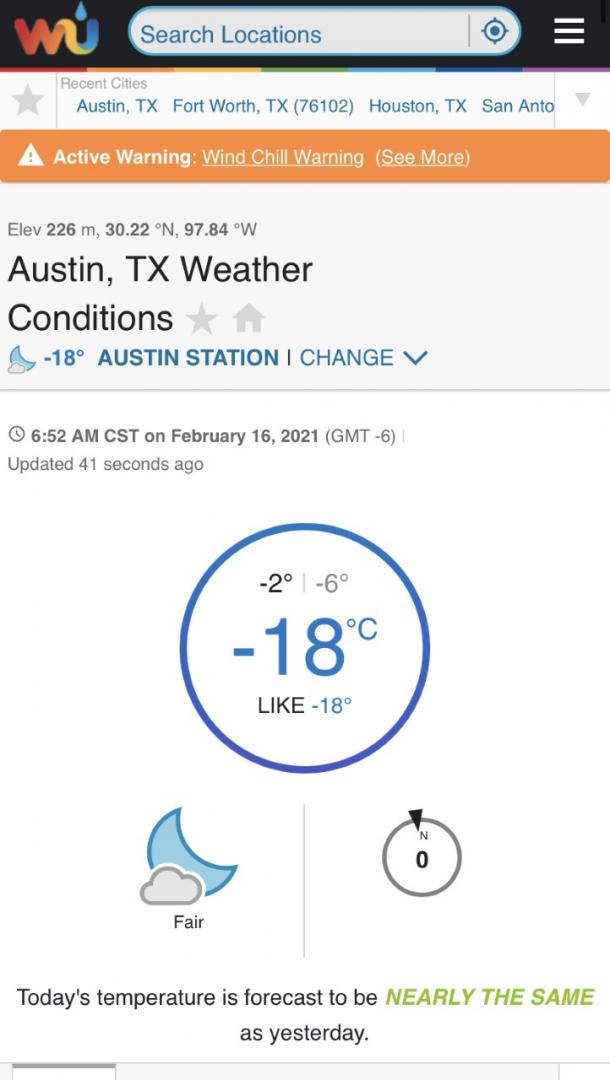Open Fort Worth, TX (76102) city
Image resolution: width=610 pixels, height=1080 pixels.
(x=263, y=106)
